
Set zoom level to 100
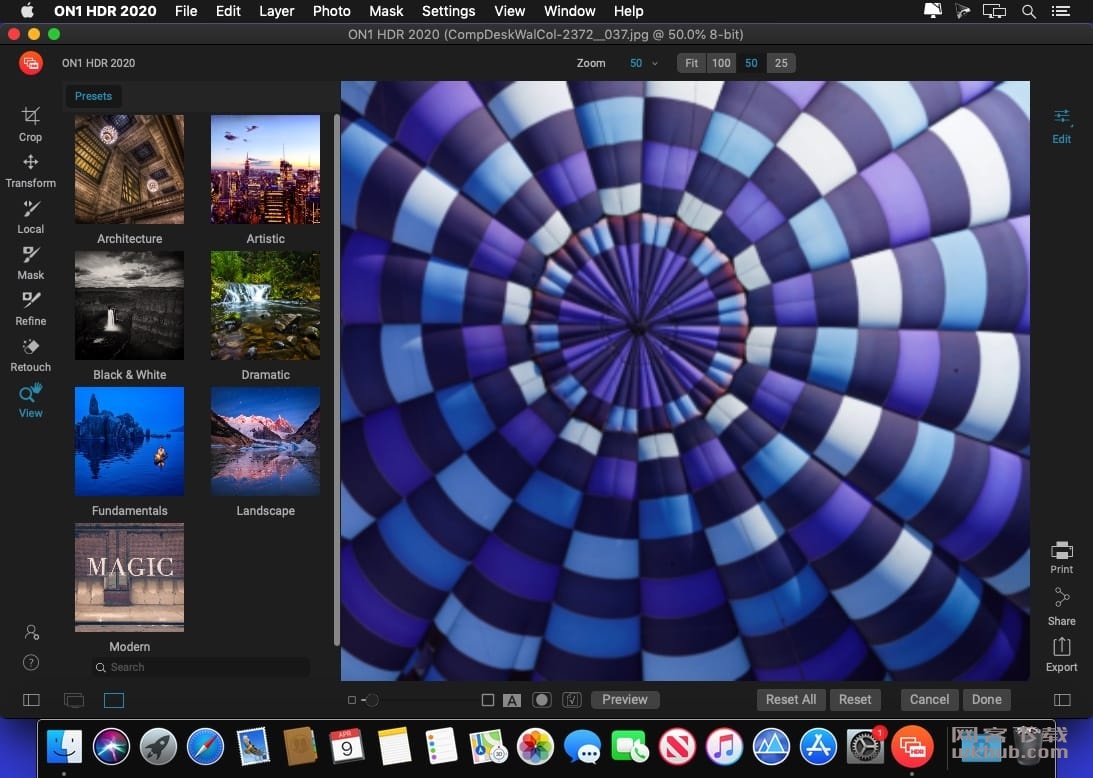coord(721,63)
